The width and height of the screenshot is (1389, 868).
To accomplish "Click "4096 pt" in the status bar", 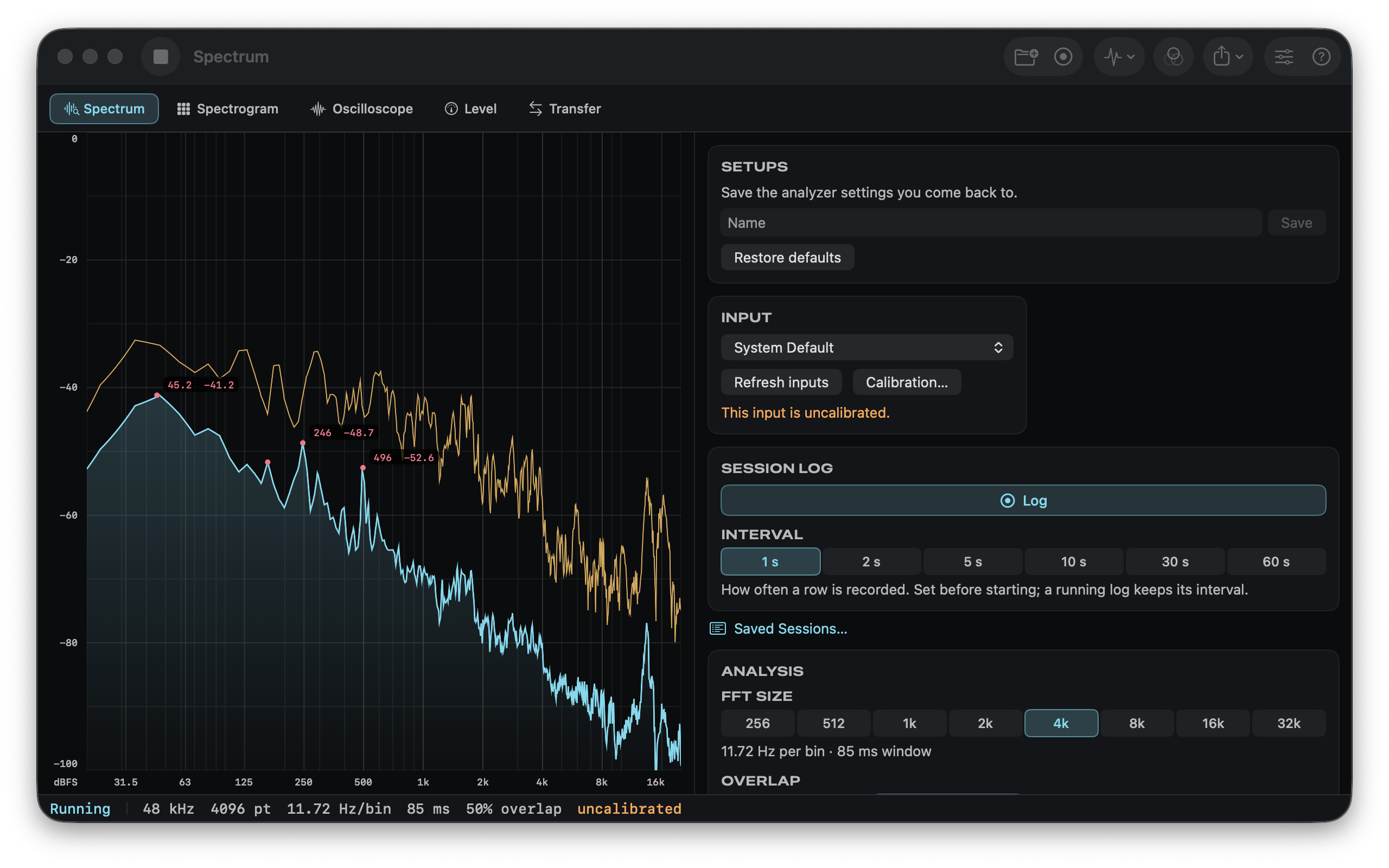I will 240,808.
